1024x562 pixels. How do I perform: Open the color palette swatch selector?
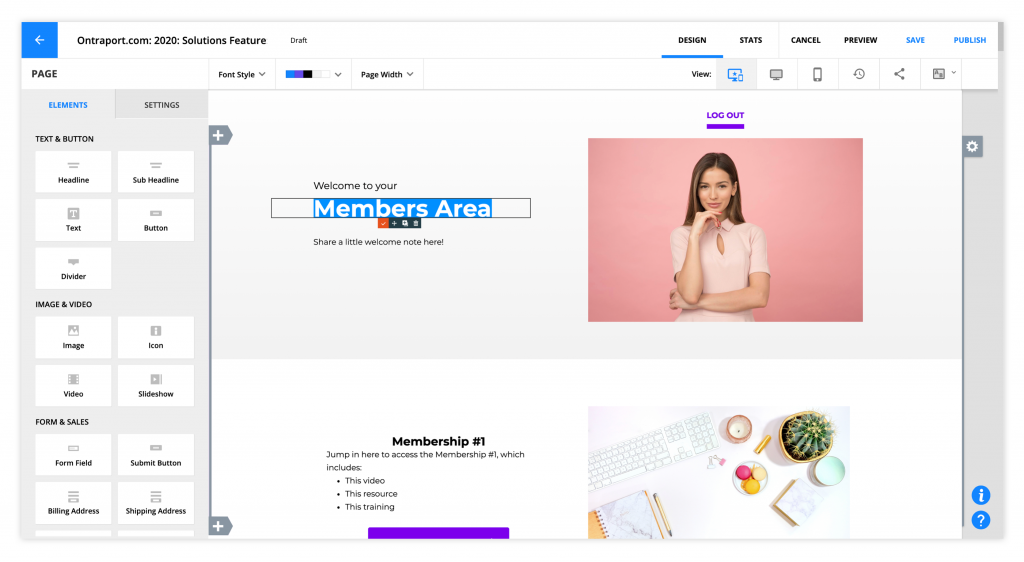point(313,74)
